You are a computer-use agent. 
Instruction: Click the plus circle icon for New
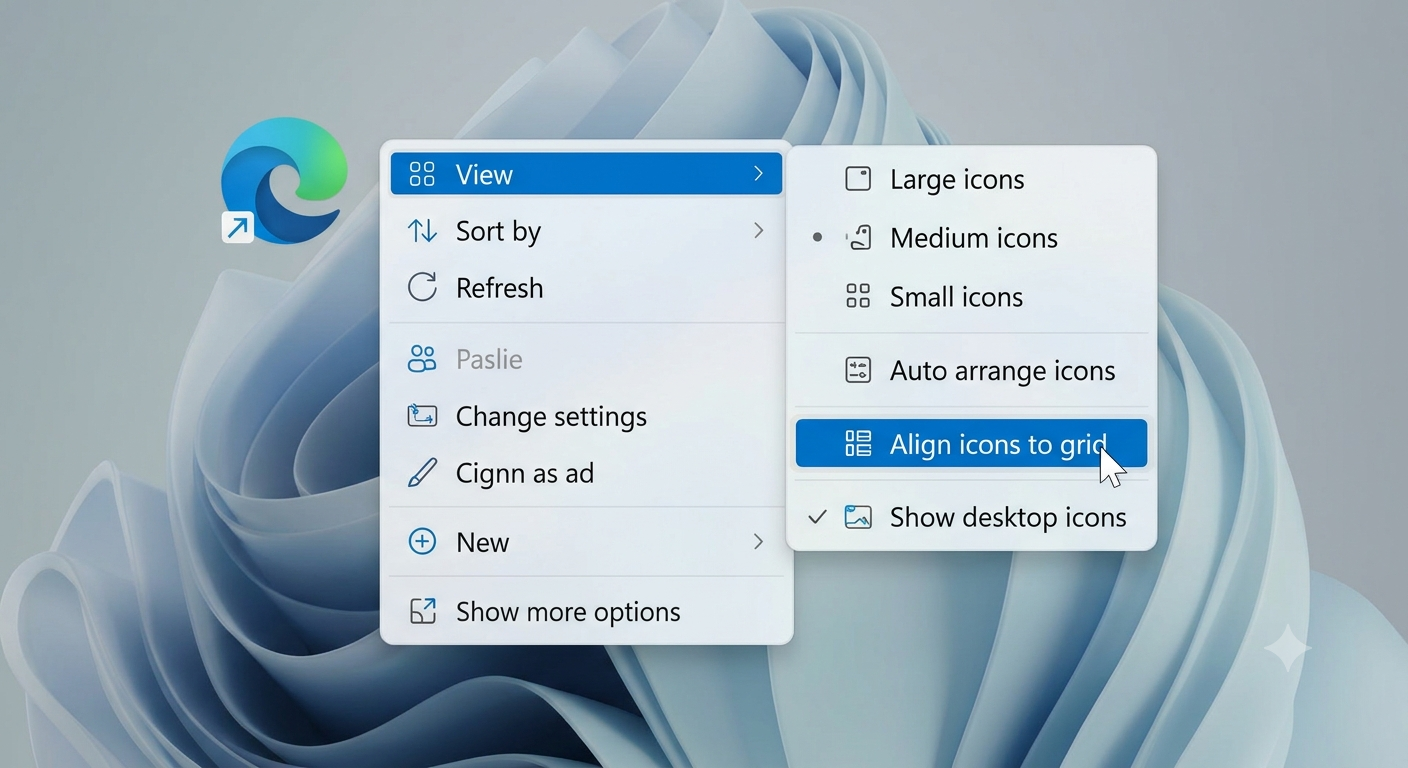click(422, 542)
